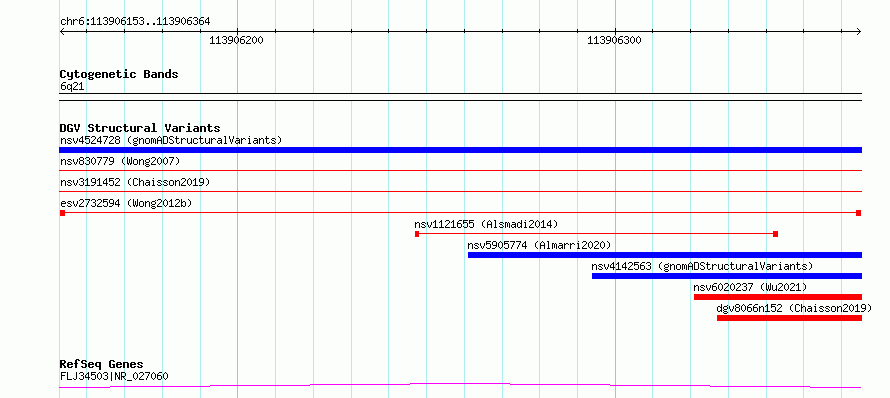Click the 113906200 ruler position label
Screen dimensions: 890x398
(x=236, y=41)
